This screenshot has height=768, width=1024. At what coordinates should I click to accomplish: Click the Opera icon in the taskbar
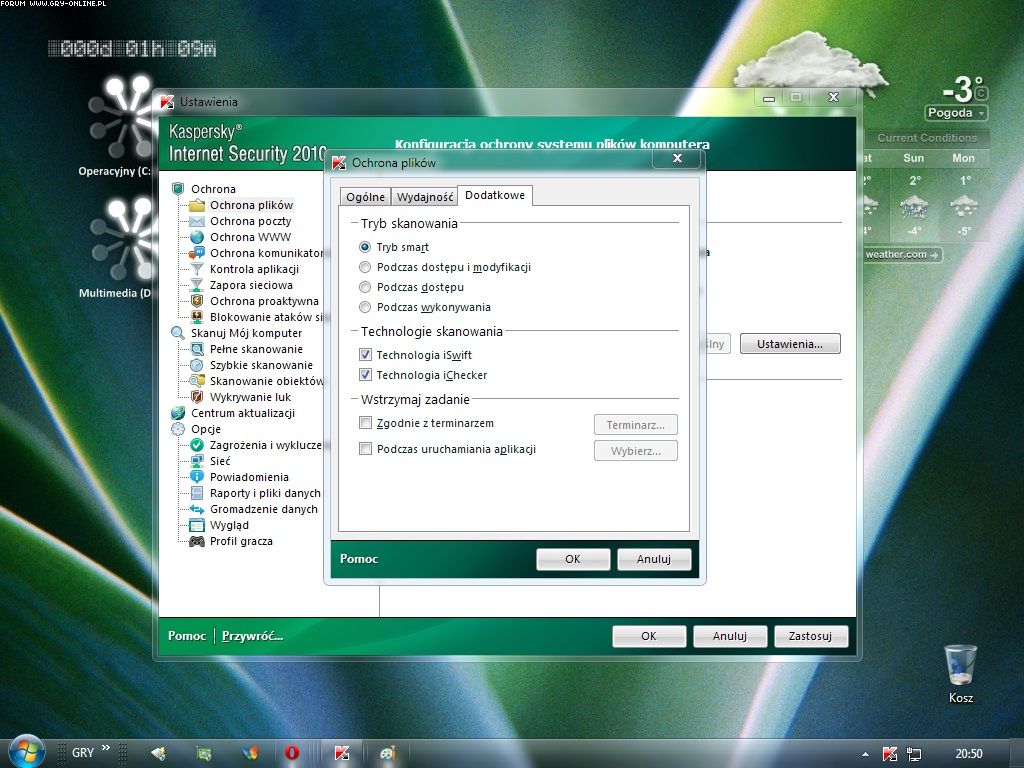coord(292,753)
